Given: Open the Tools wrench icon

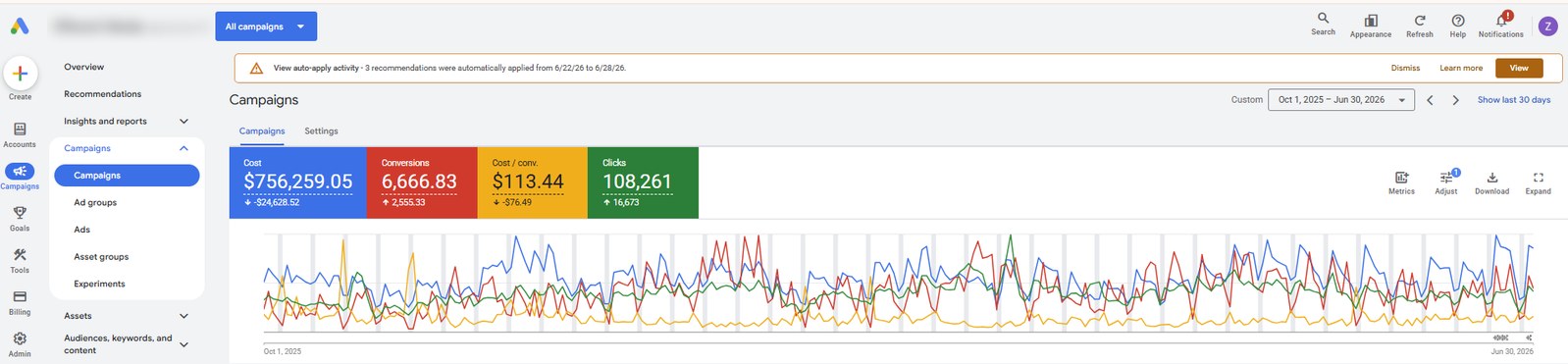Looking at the screenshot, I should tap(20, 255).
